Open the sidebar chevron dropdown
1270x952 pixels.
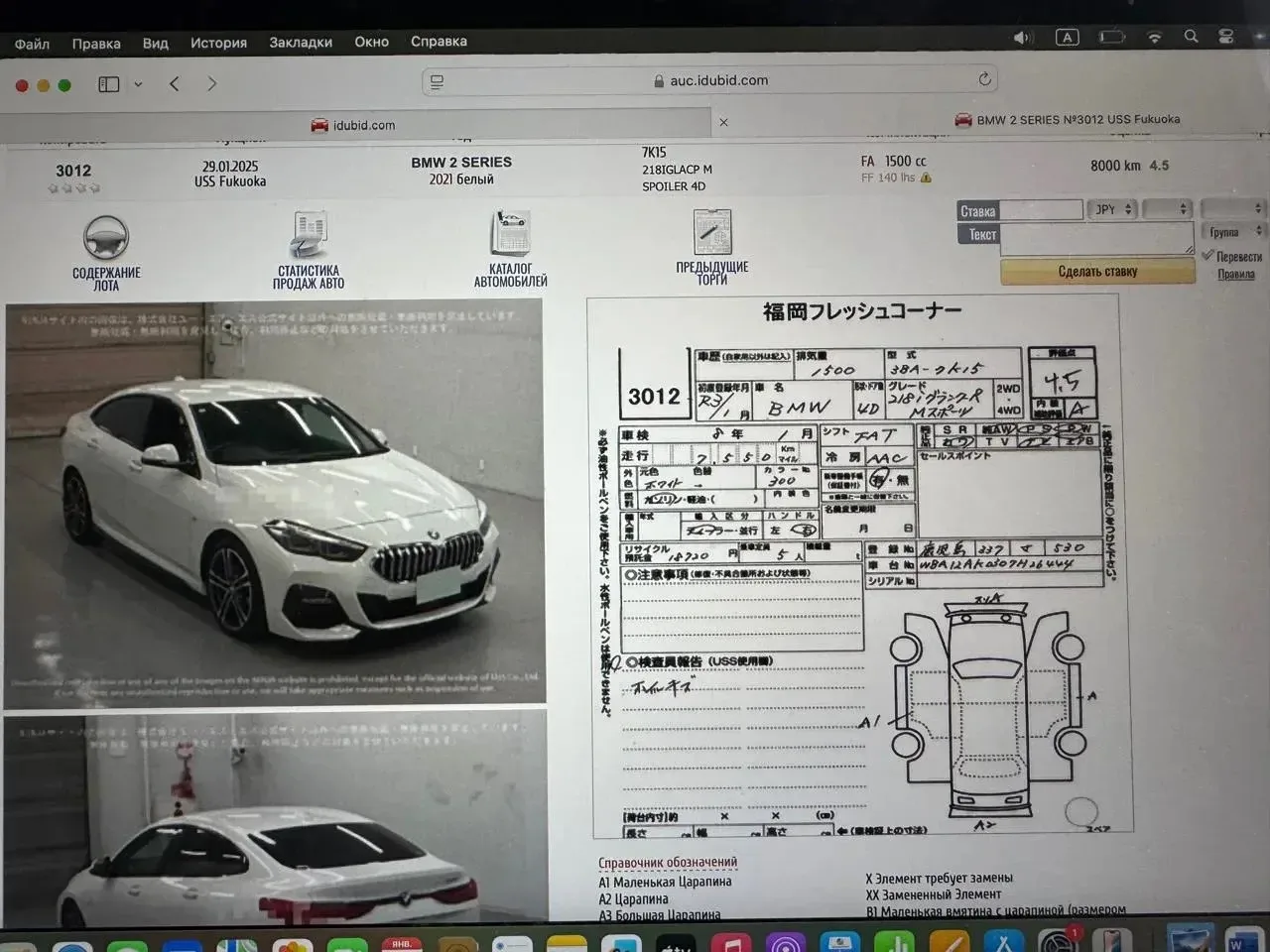coord(138,84)
